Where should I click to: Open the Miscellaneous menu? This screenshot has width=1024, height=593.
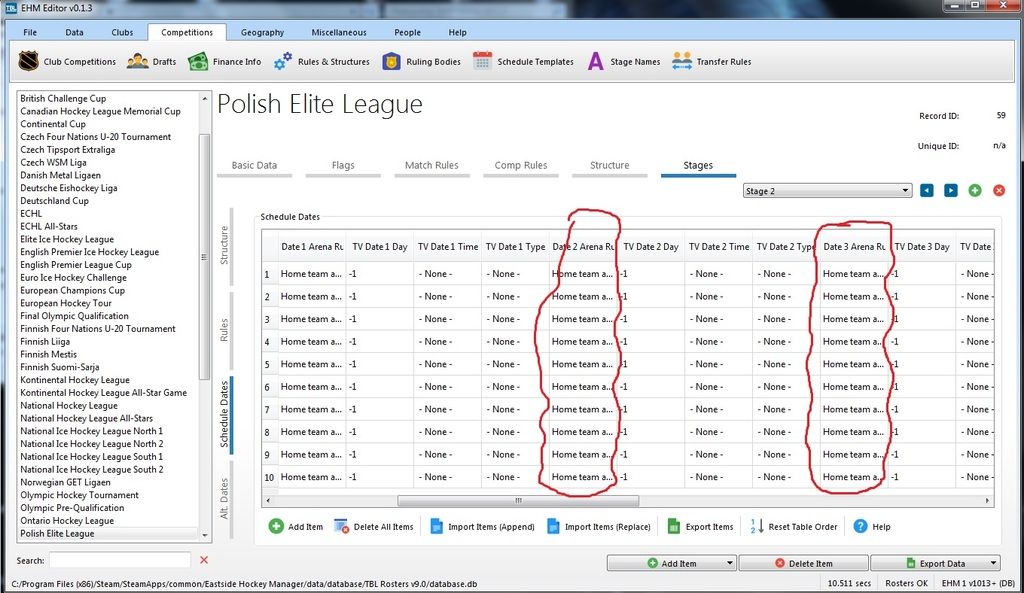tap(339, 32)
